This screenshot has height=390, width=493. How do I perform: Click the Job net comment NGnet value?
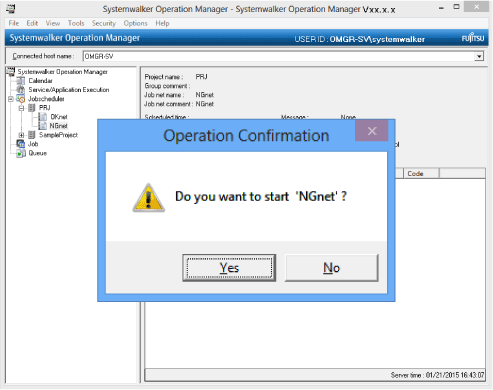tap(205, 104)
